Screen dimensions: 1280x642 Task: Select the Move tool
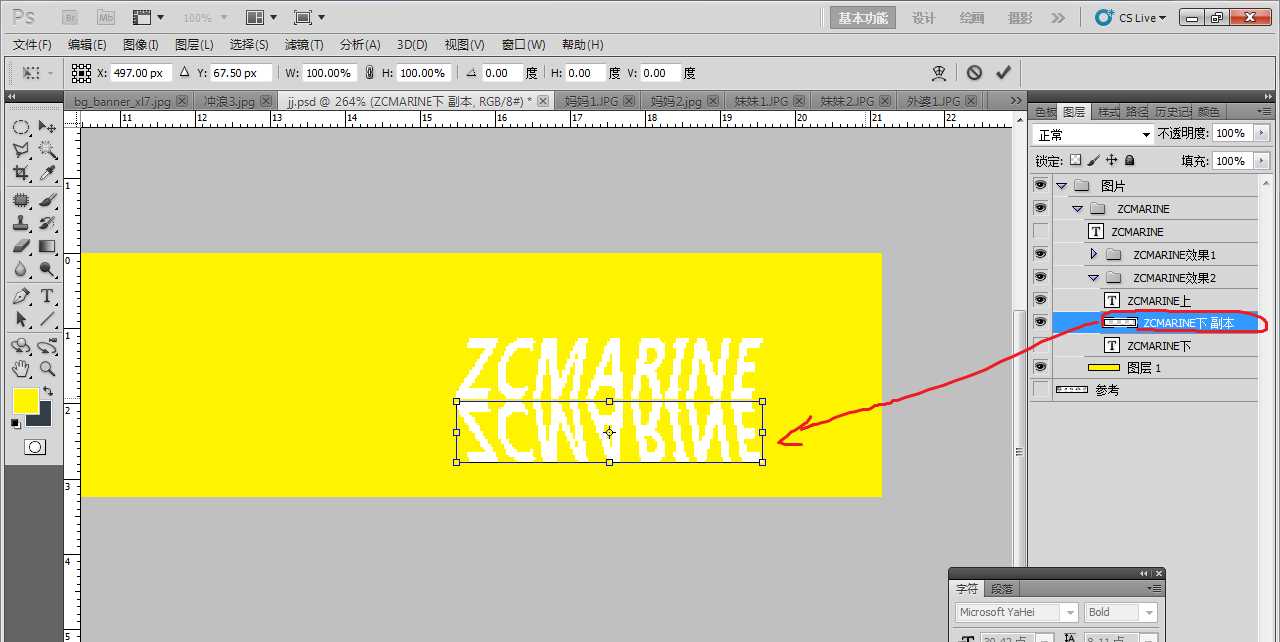[47, 127]
